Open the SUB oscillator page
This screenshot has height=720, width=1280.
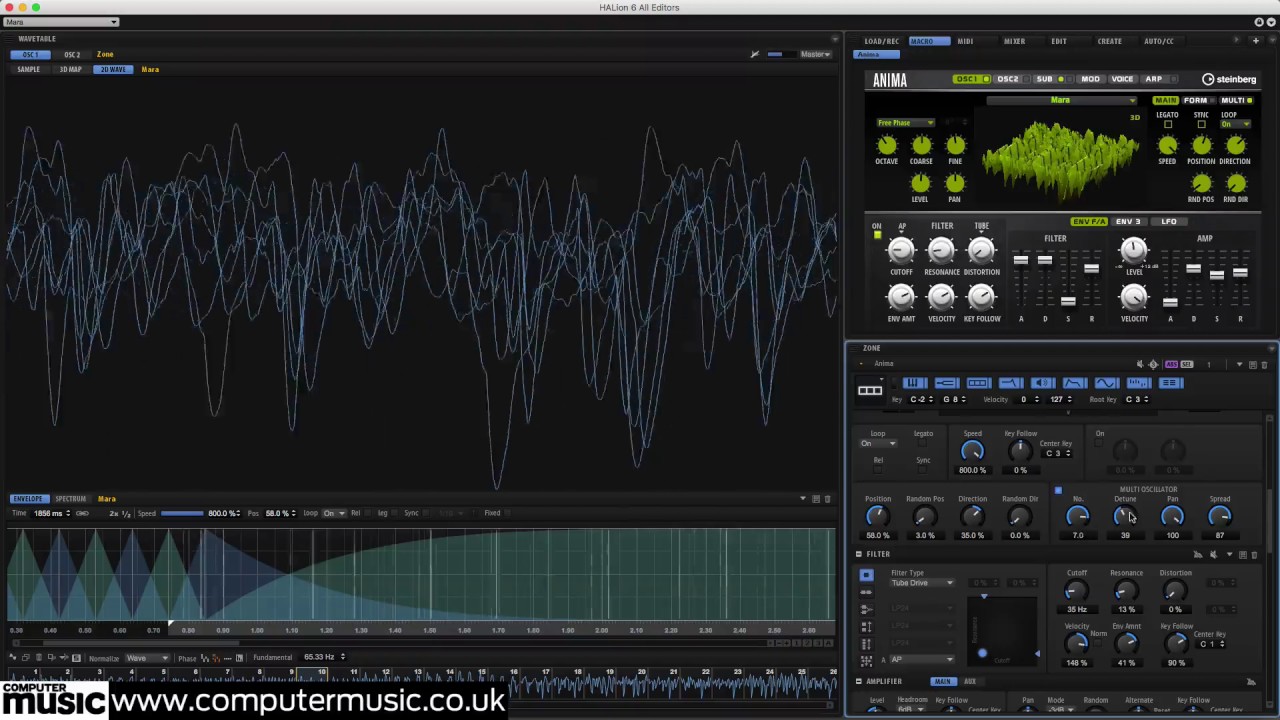click(x=1044, y=79)
